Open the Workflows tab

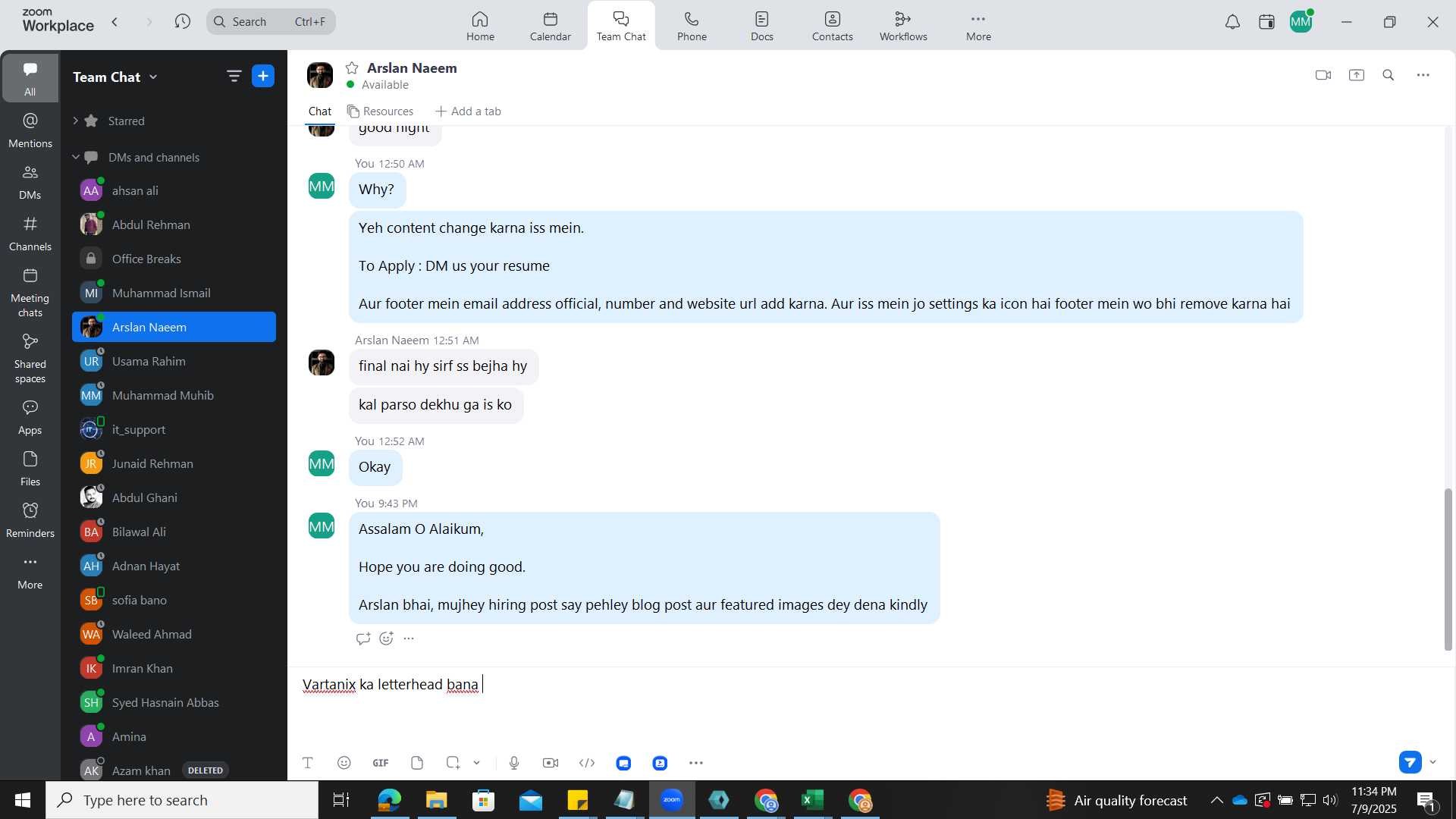click(x=903, y=26)
